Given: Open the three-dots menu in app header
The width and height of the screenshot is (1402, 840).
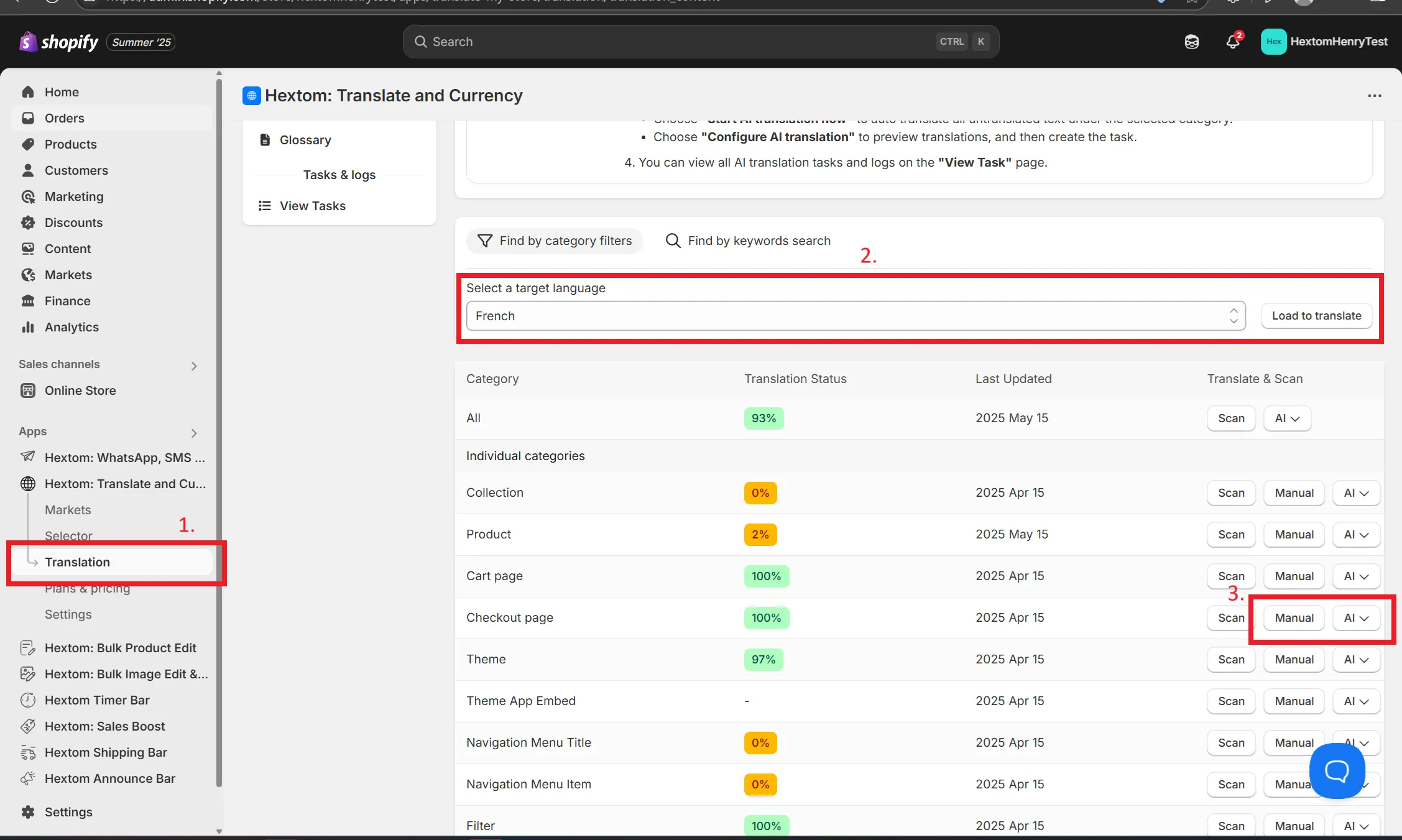Looking at the screenshot, I should [1374, 96].
